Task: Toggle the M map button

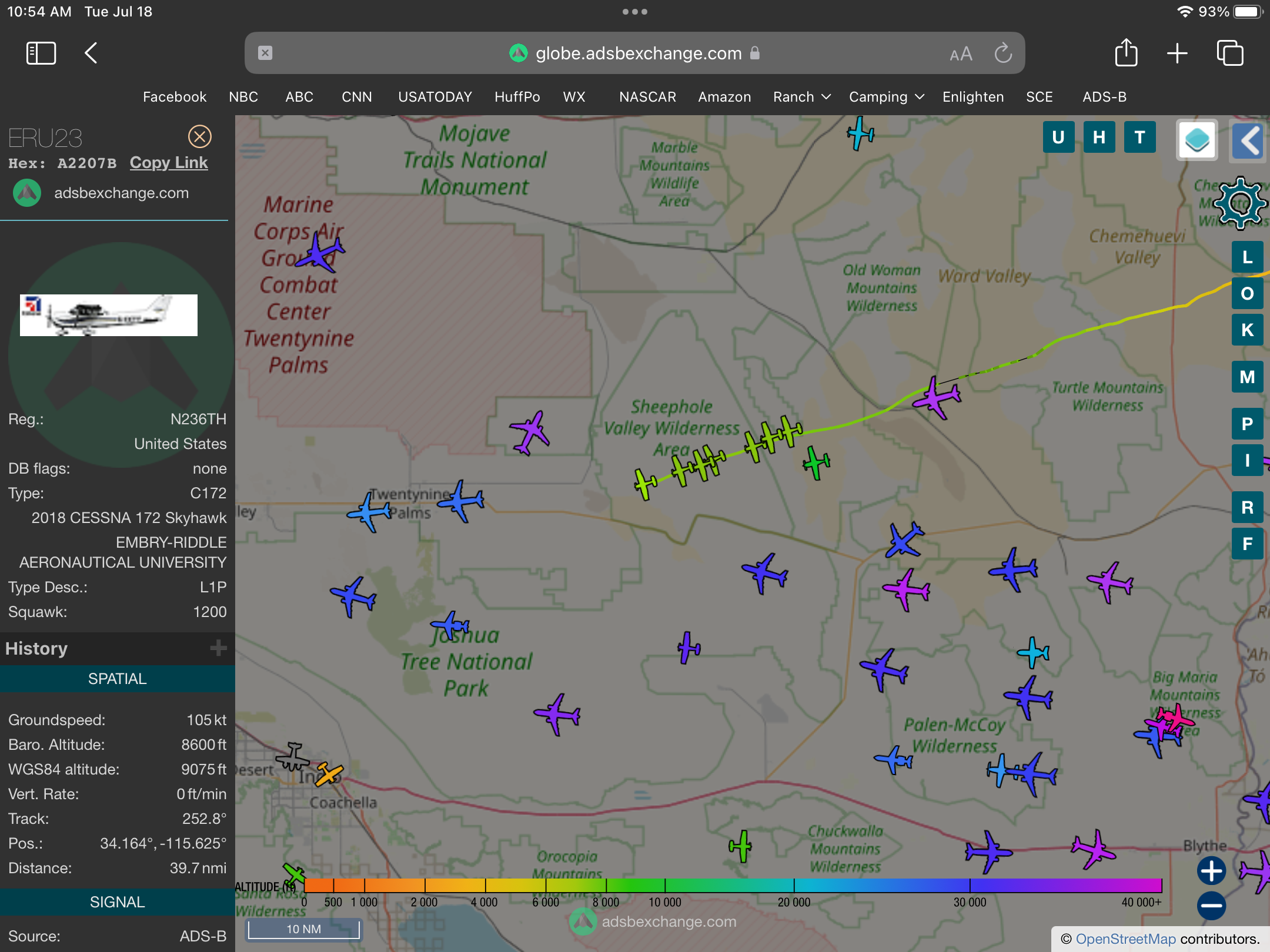Action: (x=1247, y=377)
